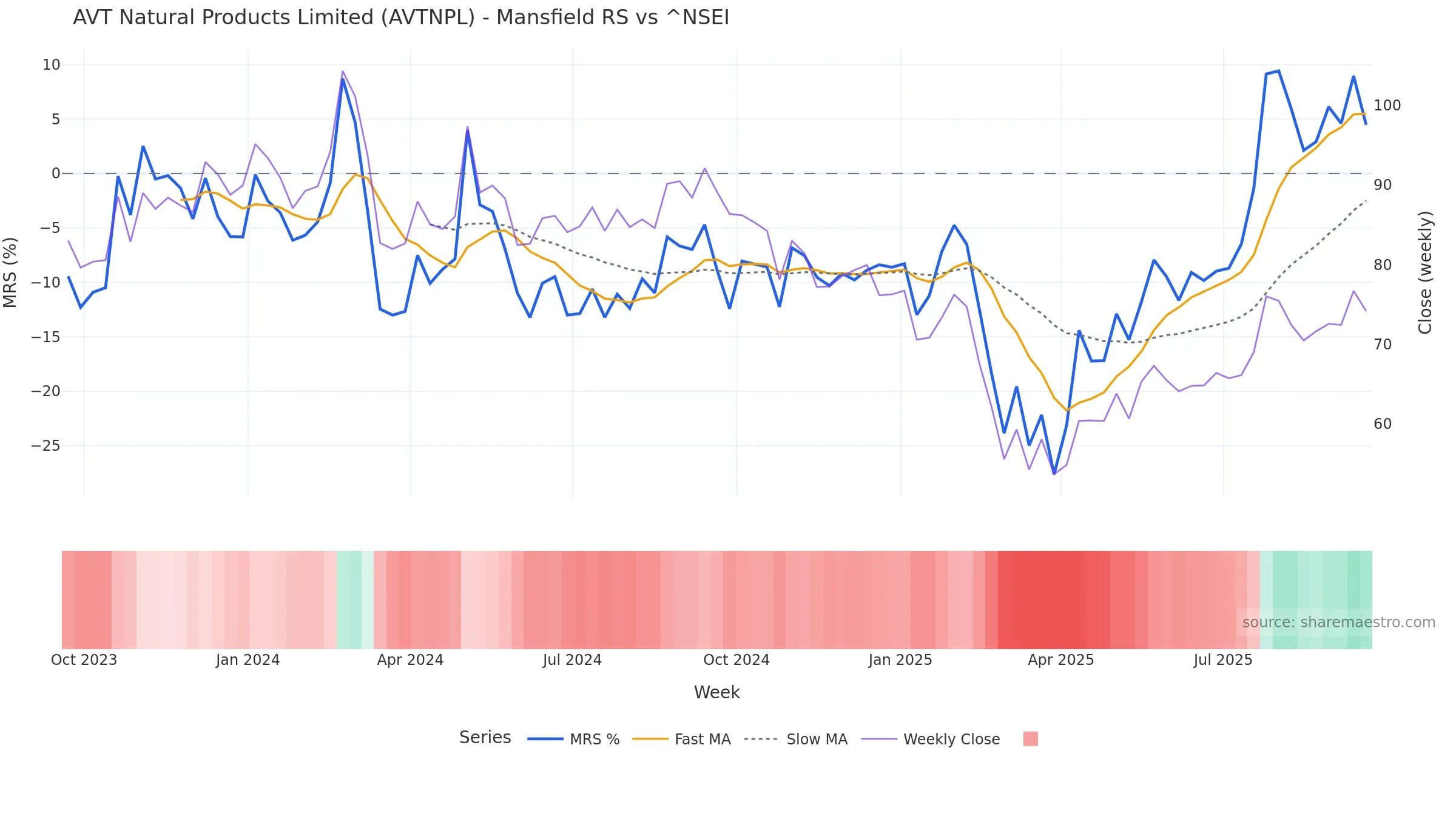Image resolution: width=1456 pixels, height=819 pixels.
Task: Click the 'Jul 2025' x-axis label
Action: point(1223,660)
